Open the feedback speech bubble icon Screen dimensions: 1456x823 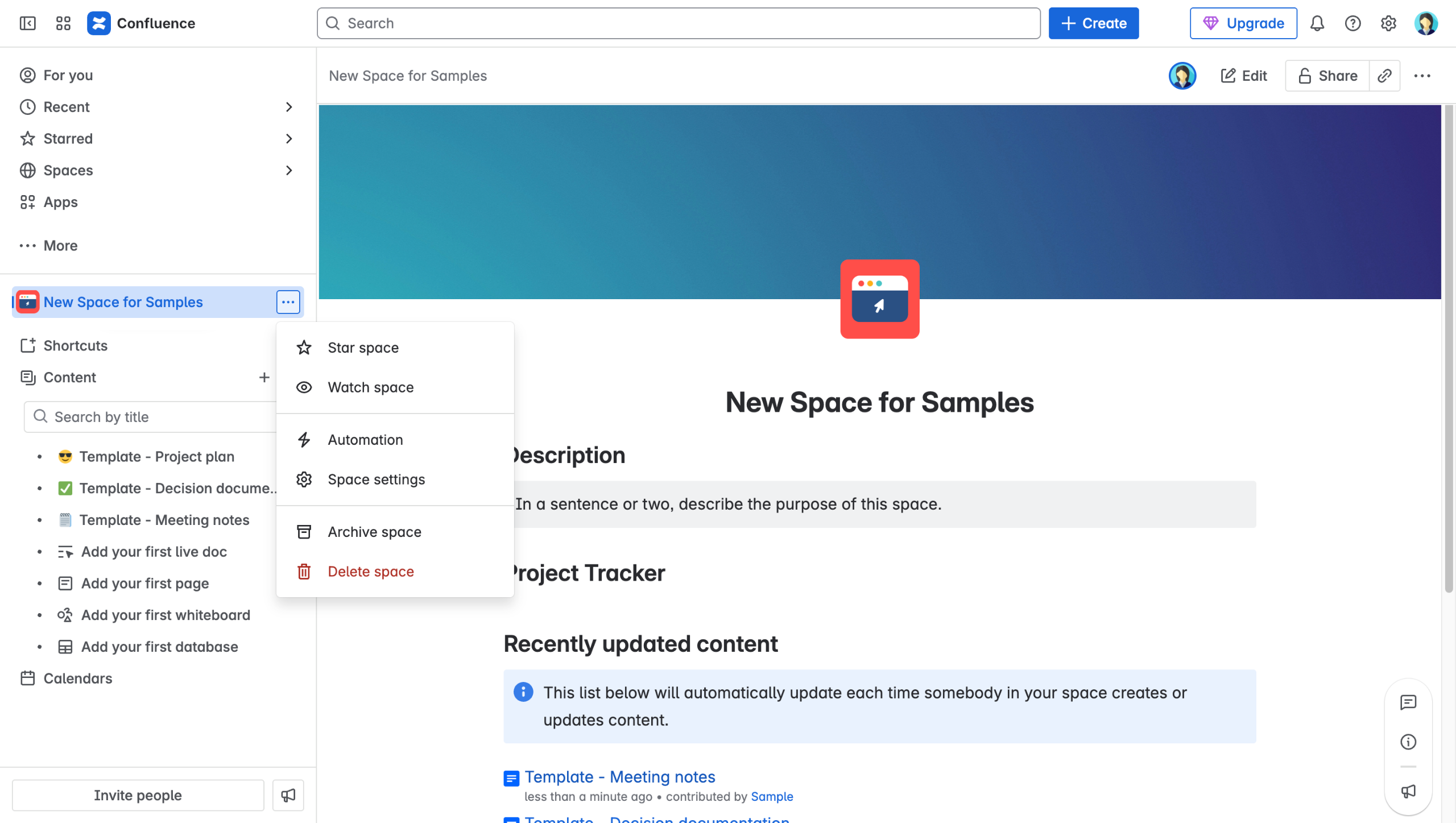click(1408, 703)
